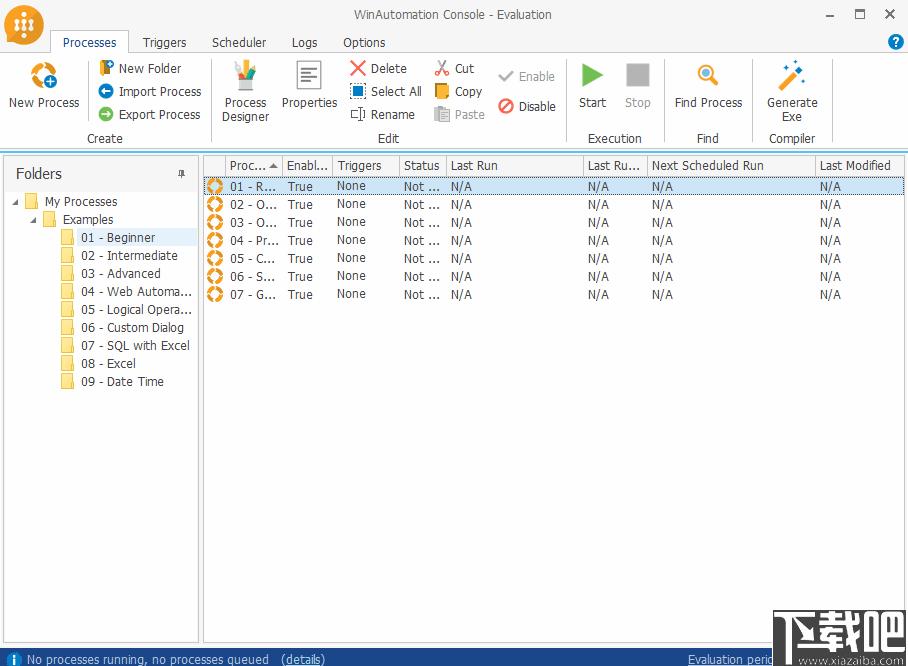Select process row 07 - G...
Image resolution: width=908 pixels, height=666 pixels.
554,294
